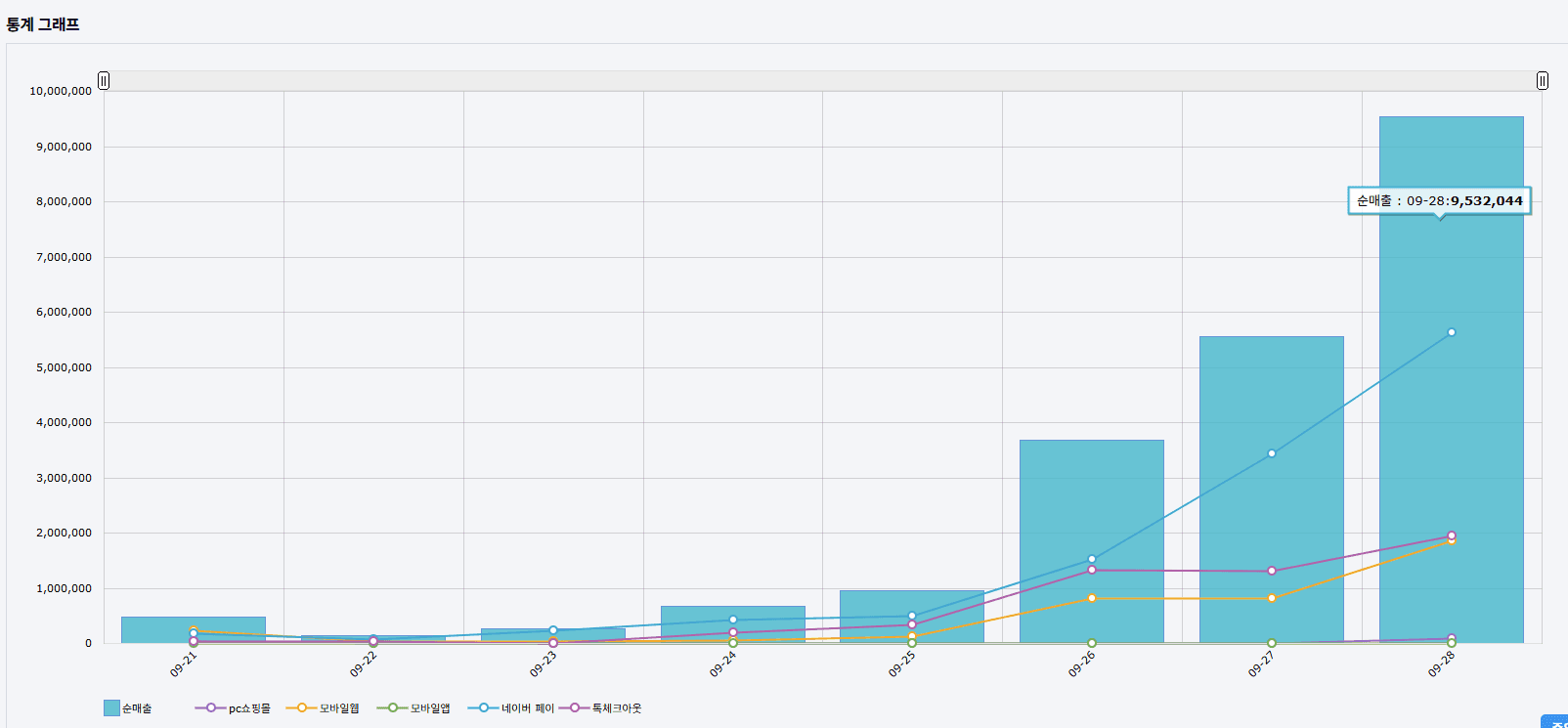
Task: Grab the left range slider handle
Action: [104, 80]
